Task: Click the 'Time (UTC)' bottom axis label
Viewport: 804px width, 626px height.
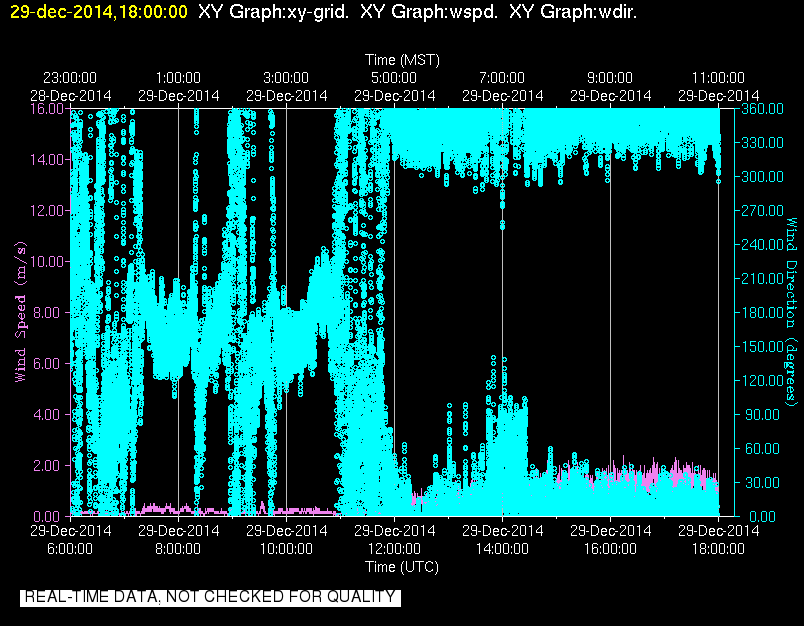Action: pyautogui.click(x=402, y=567)
